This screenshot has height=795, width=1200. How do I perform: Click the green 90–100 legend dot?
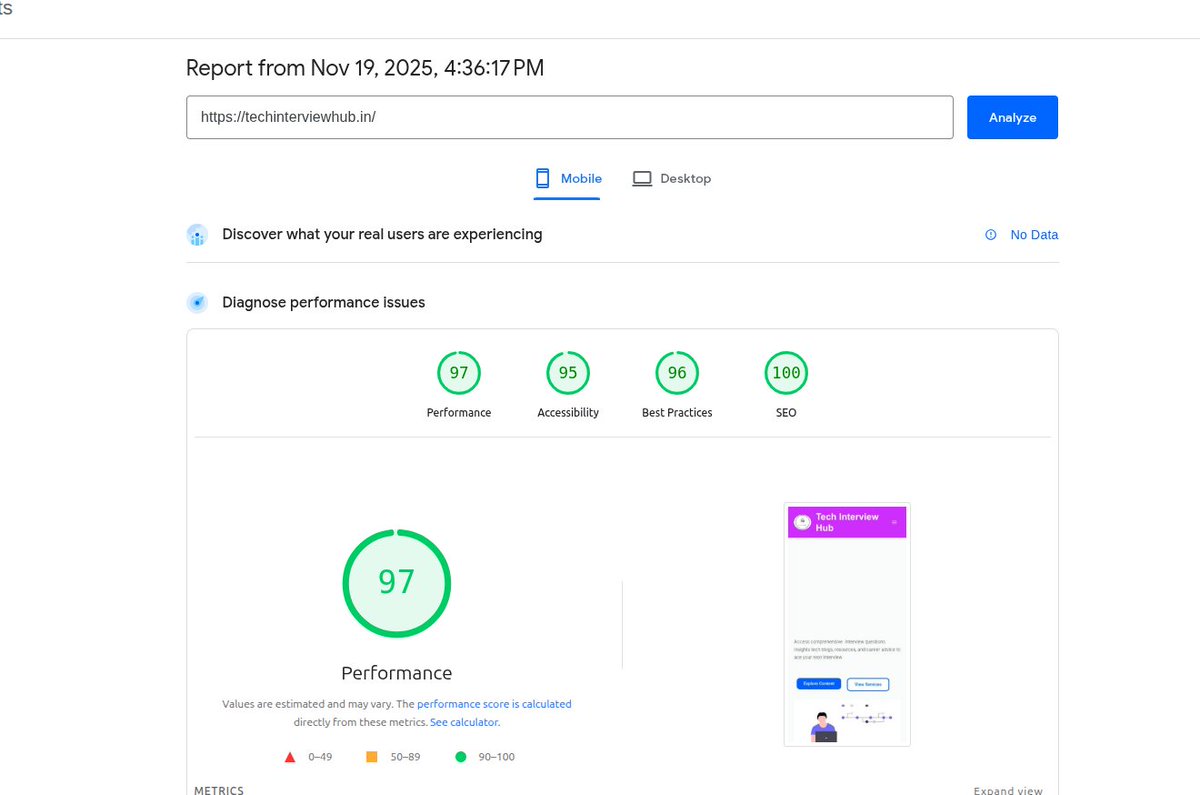tap(460, 757)
